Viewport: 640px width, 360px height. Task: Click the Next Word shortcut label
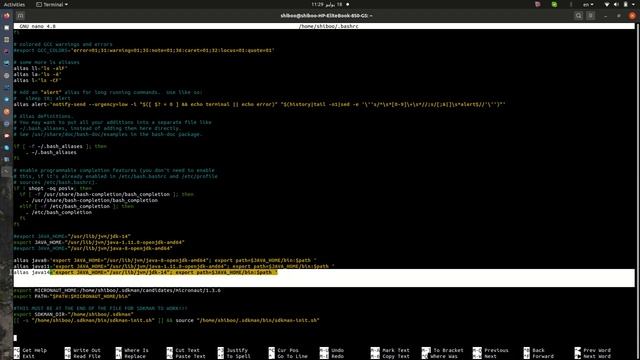597,356
